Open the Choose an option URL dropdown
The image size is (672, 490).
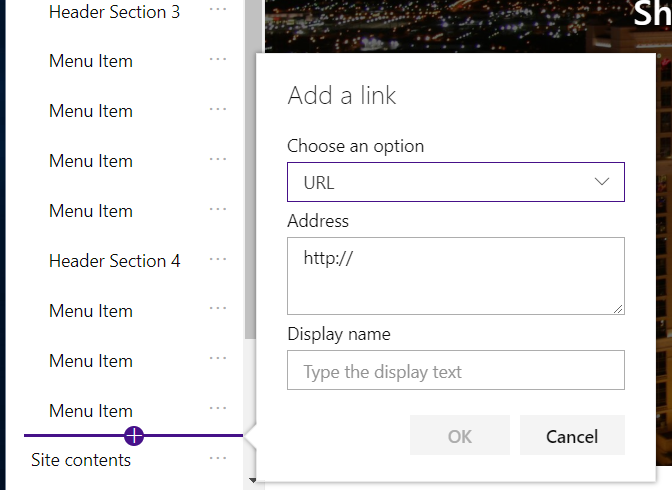tap(456, 182)
